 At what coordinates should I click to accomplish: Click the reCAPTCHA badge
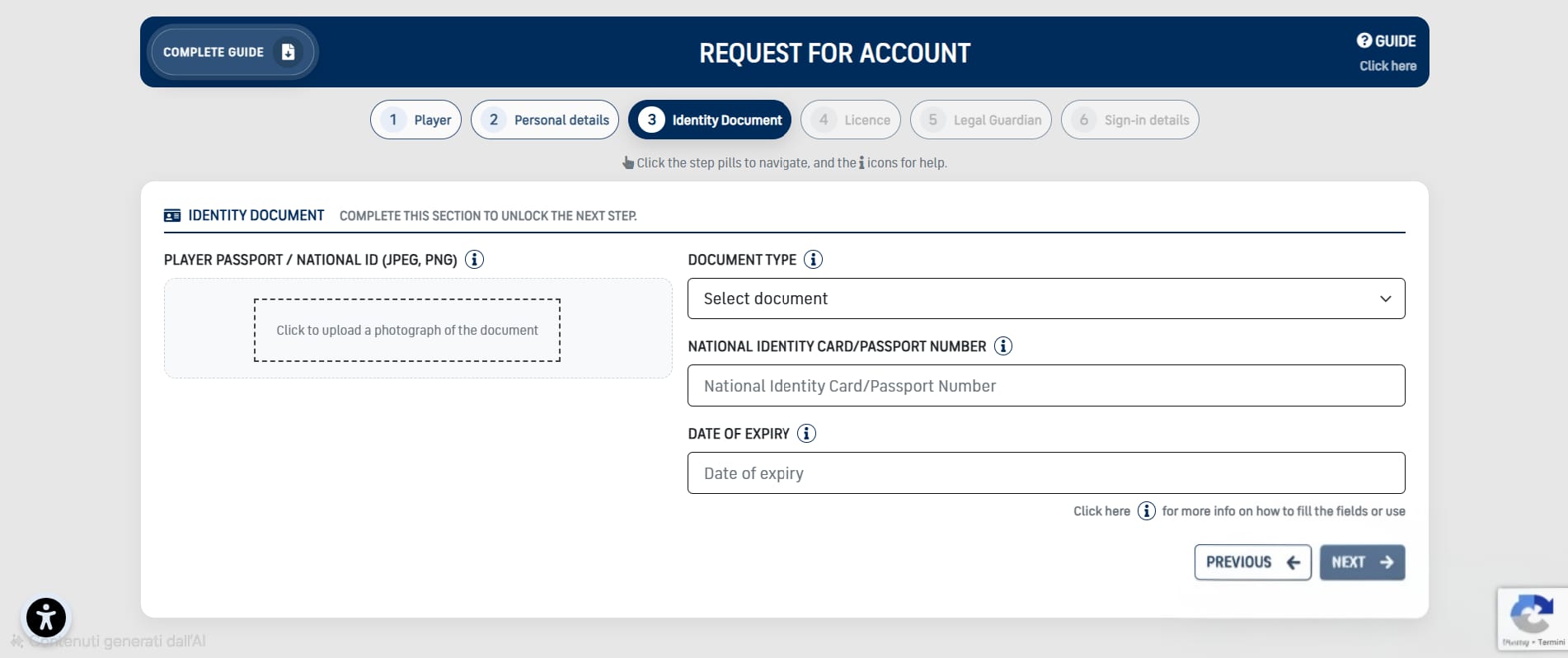point(1532,618)
